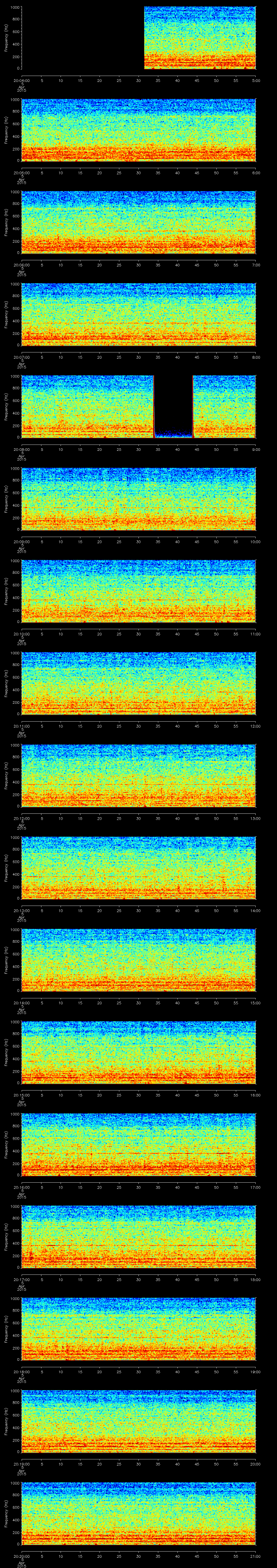Click the spectrogram panel starting at 20:05:00

tap(139, 130)
